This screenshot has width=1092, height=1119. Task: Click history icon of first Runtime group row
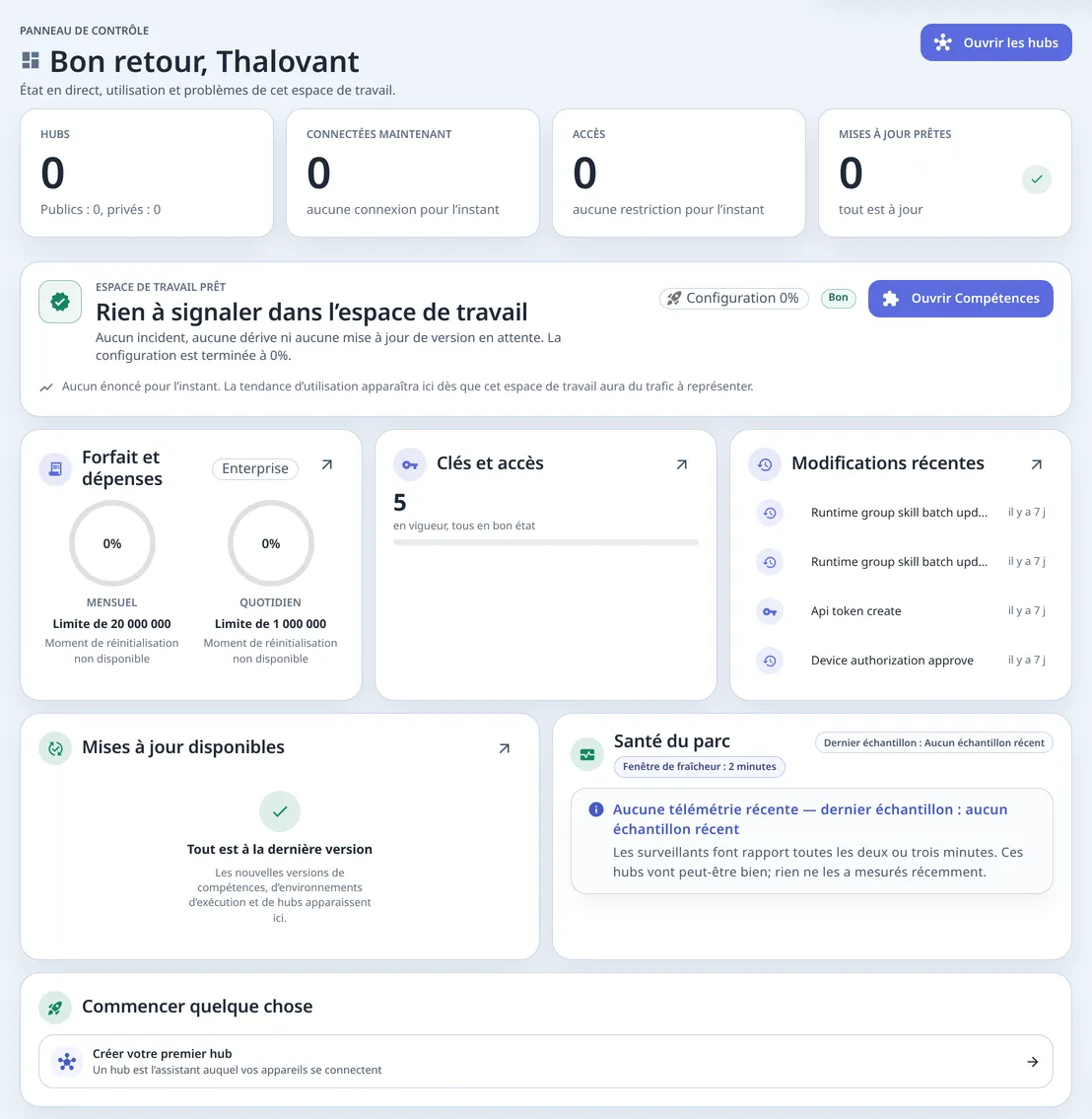point(770,513)
